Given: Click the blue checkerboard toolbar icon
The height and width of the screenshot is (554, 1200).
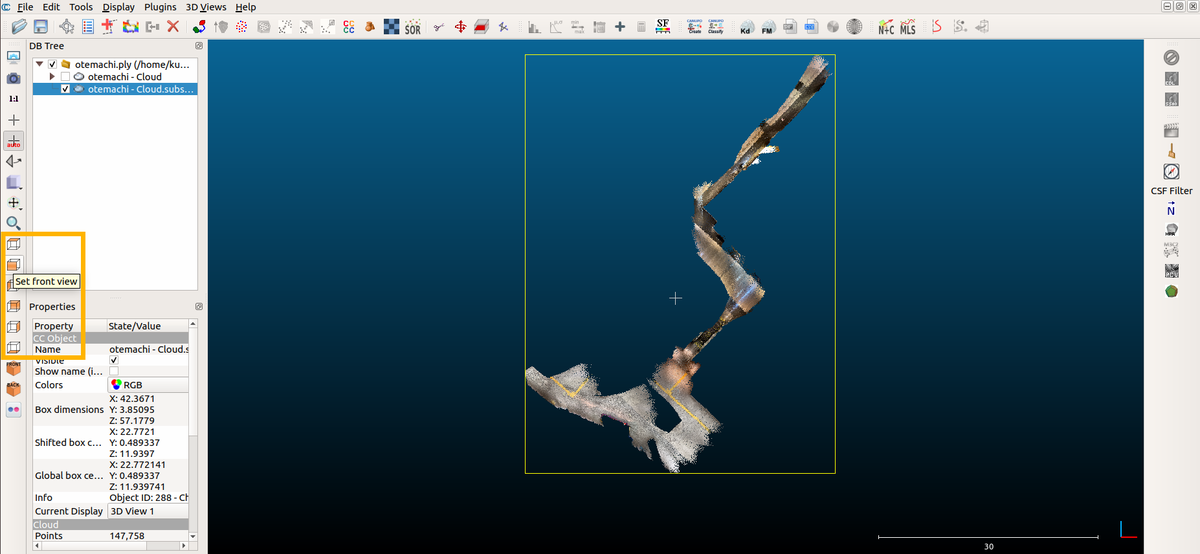Looking at the screenshot, I should pos(392,27).
